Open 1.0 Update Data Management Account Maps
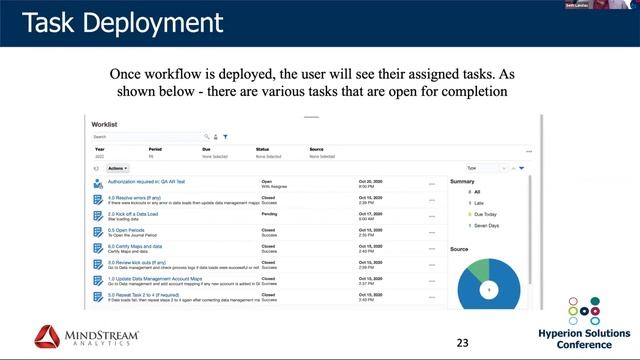This screenshot has height=360, width=640. point(155,279)
